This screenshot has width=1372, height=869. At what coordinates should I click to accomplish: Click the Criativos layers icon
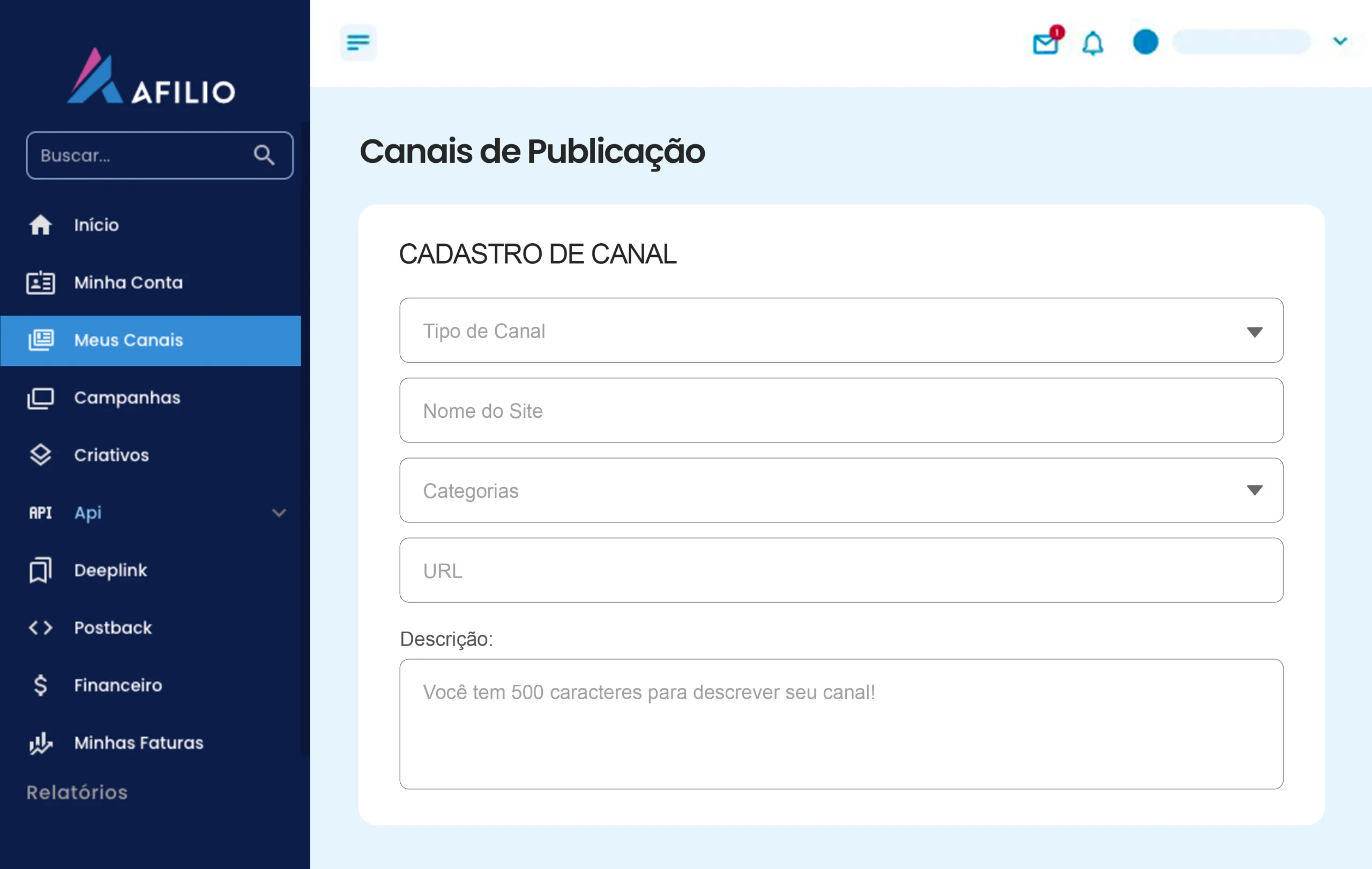pyautogui.click(x=40, y=455)
